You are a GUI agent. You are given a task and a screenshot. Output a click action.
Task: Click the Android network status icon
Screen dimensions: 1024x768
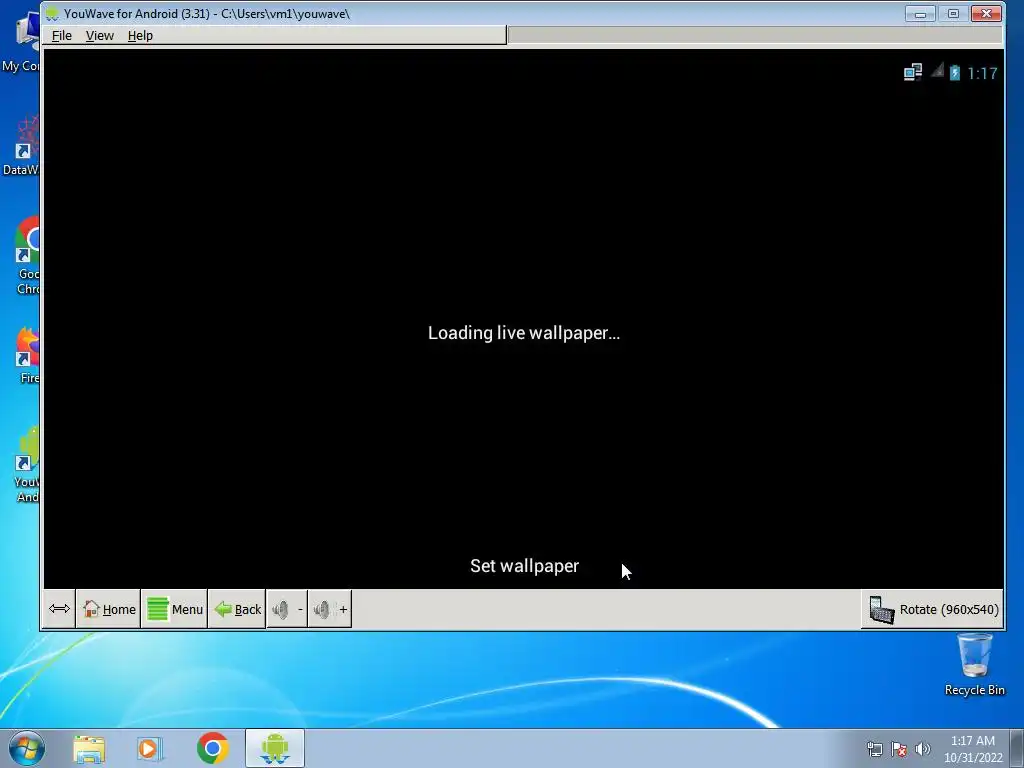[x=913, y=72]
